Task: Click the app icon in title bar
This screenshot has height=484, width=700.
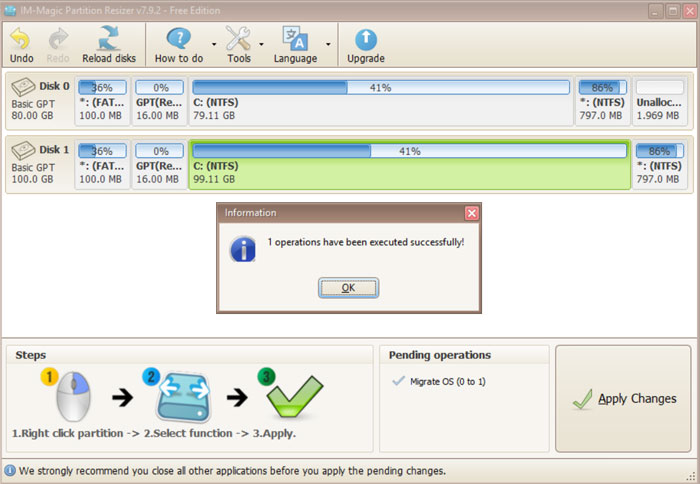Action: pyautogui.click(x=10, y=10)
